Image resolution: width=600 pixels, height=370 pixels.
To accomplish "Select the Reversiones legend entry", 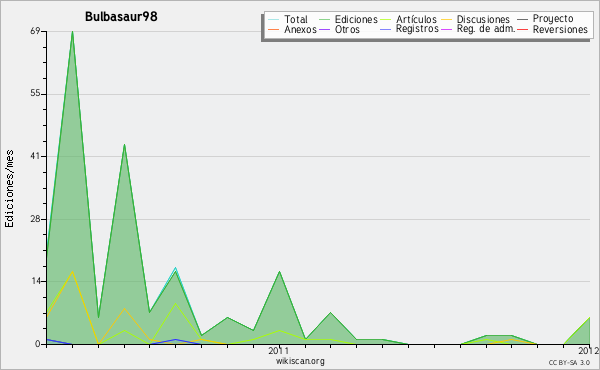I will pos(560,29).
